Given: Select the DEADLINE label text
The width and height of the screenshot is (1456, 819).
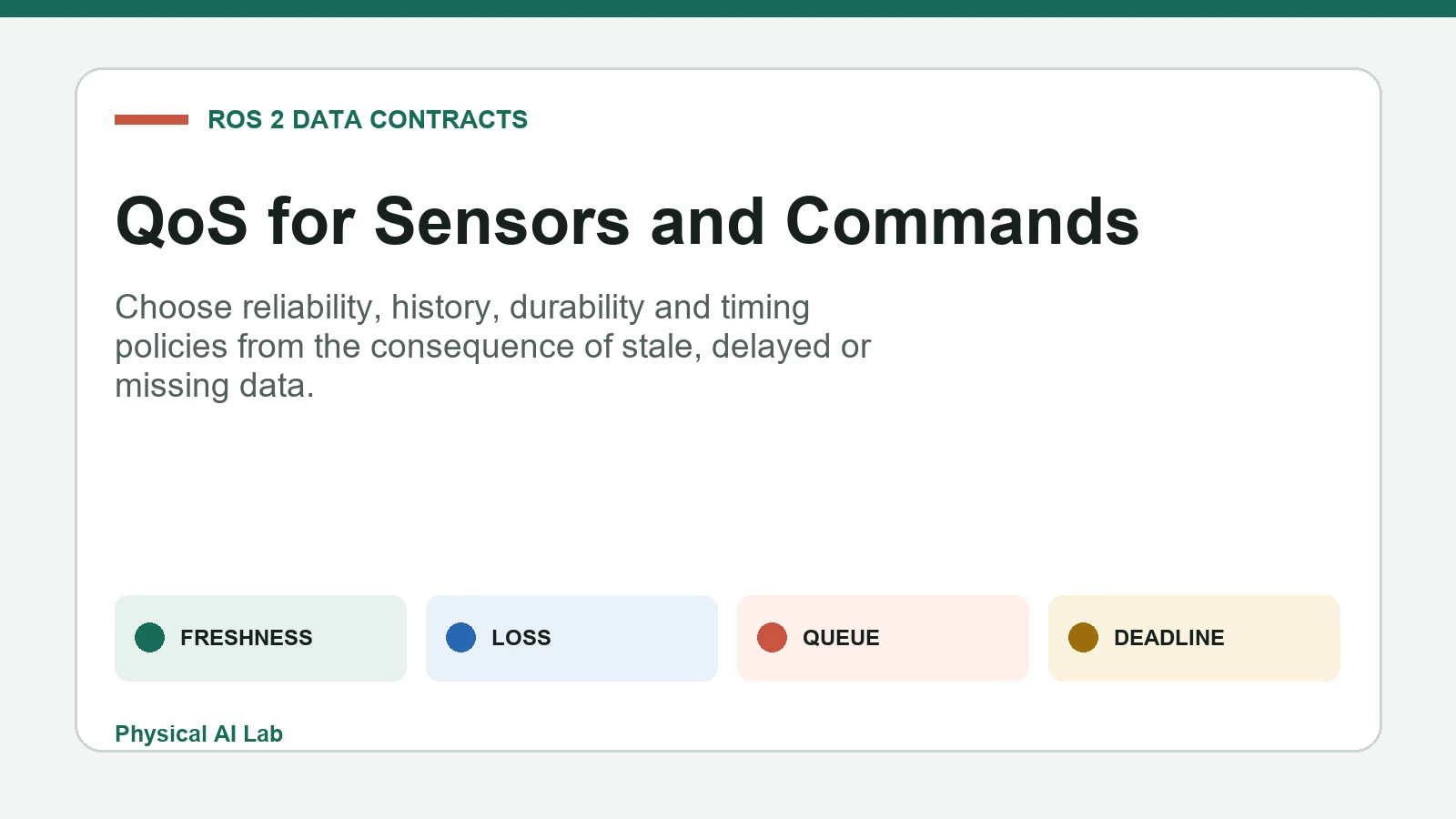Looking at the screenshot, I should [x=1169, y=638].
